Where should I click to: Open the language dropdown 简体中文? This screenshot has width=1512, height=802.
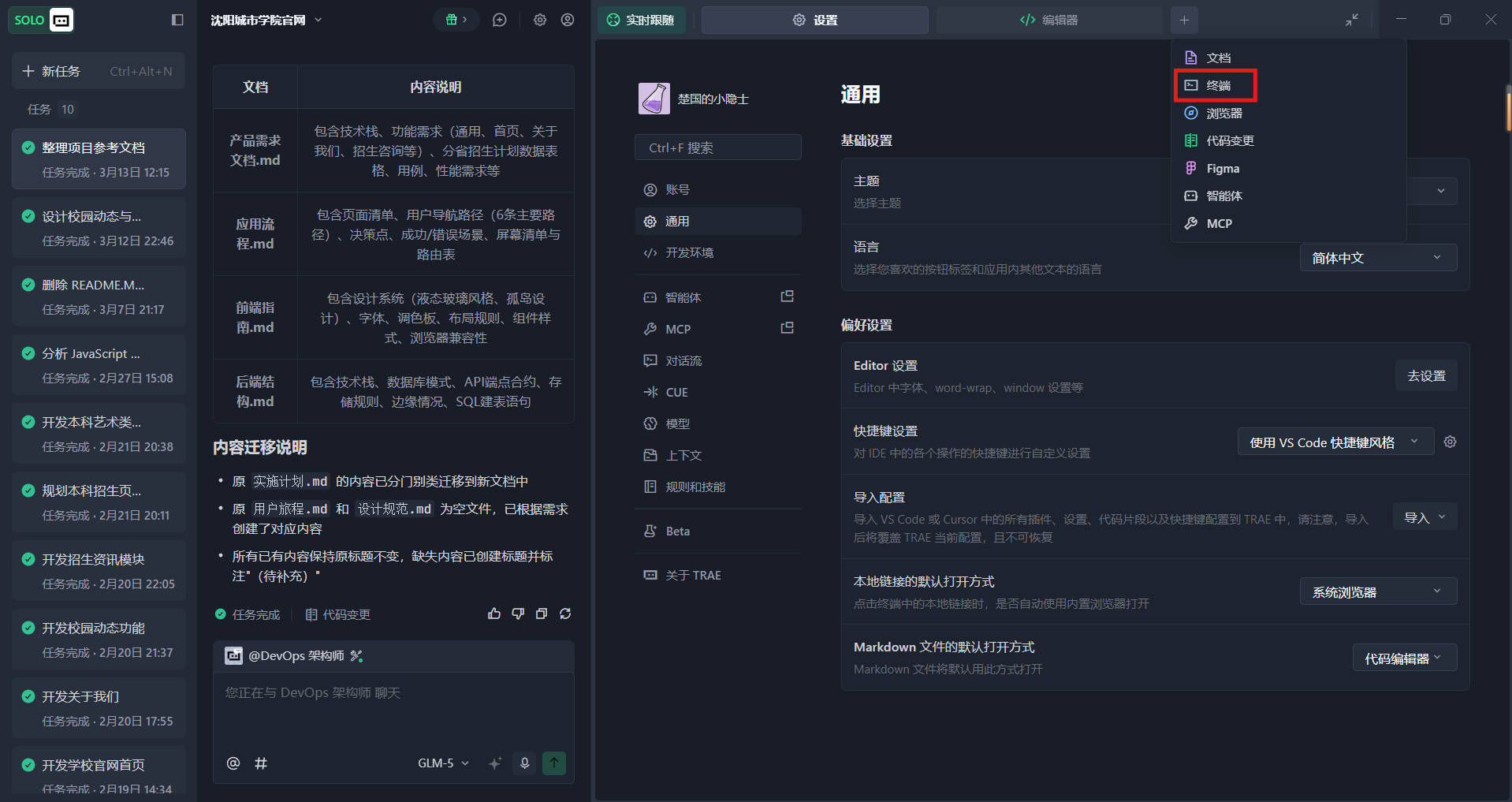tap(1377, 258)
